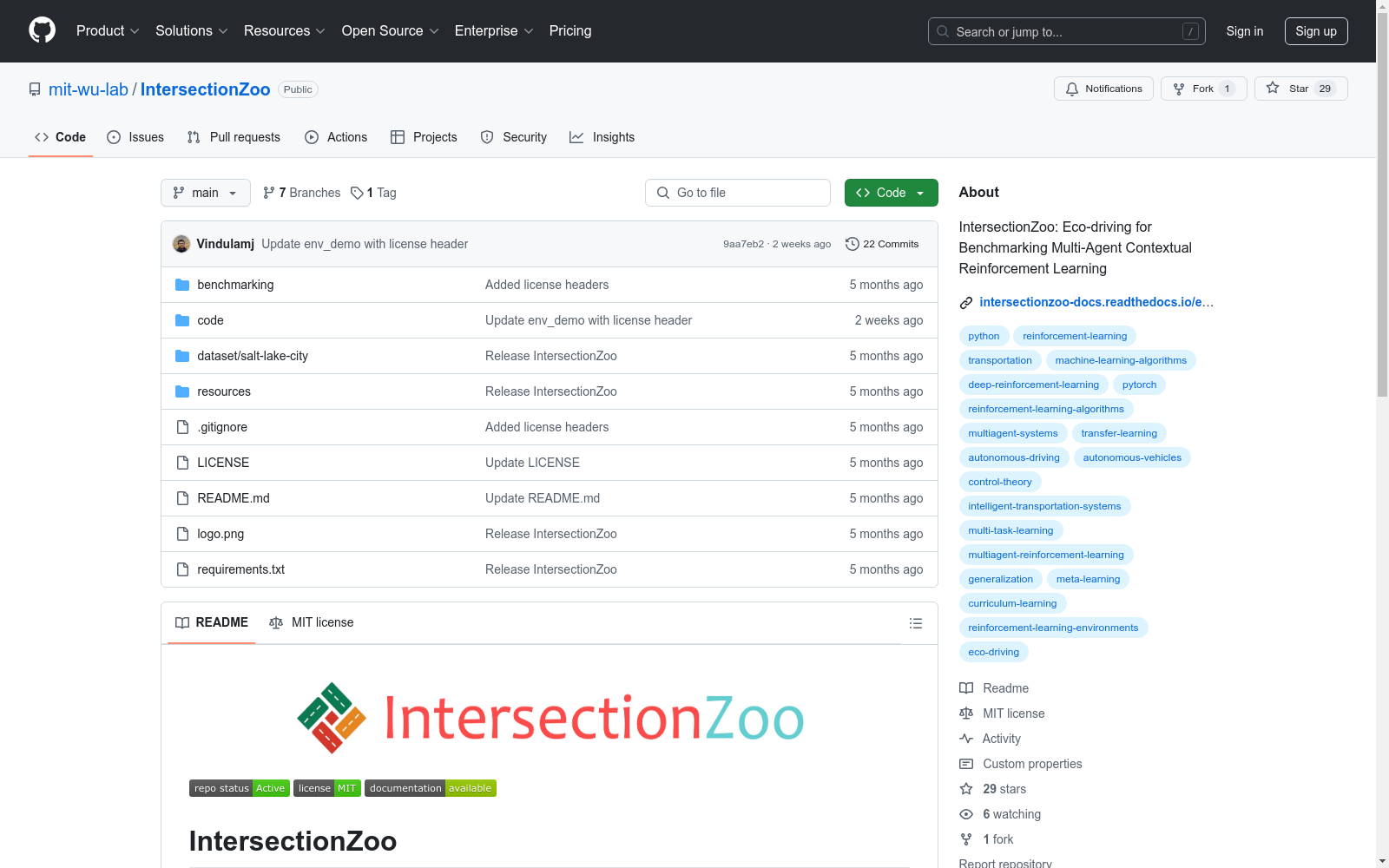Click the license MIT badge
The height and width of the screenshot is (868, 1389).
pos(327,788)
